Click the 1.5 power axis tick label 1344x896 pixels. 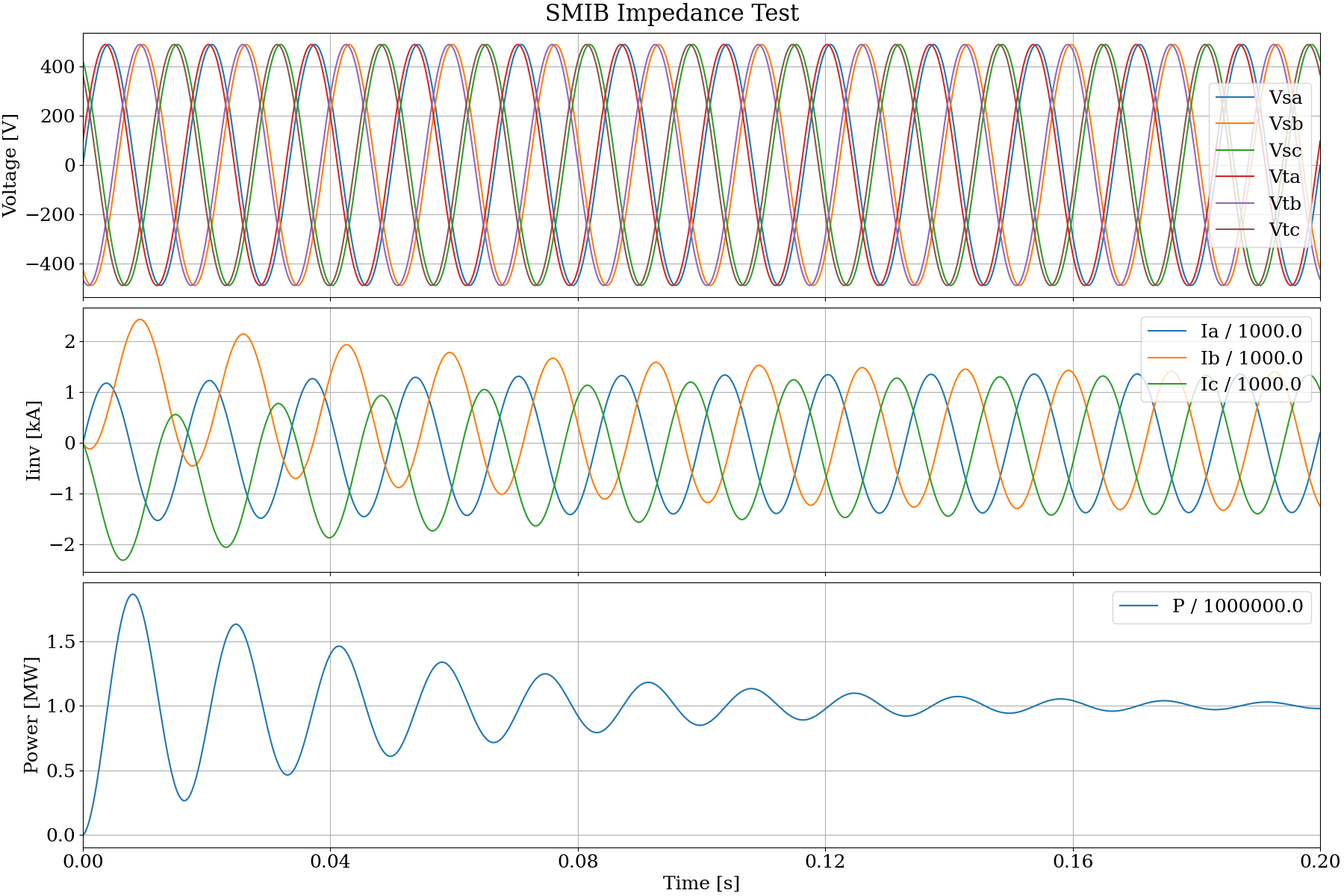(x=62, y=642)
